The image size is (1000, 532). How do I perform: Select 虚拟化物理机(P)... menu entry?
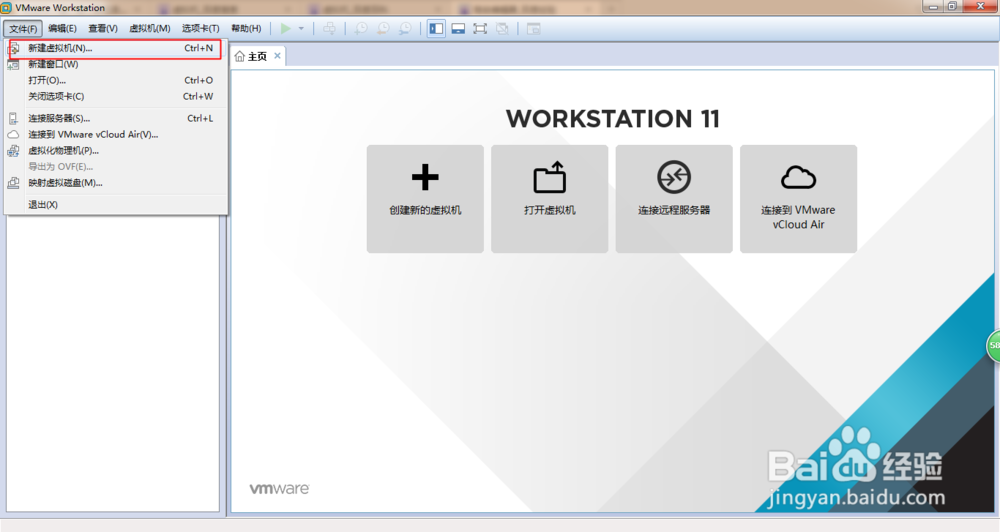point(115,151)
